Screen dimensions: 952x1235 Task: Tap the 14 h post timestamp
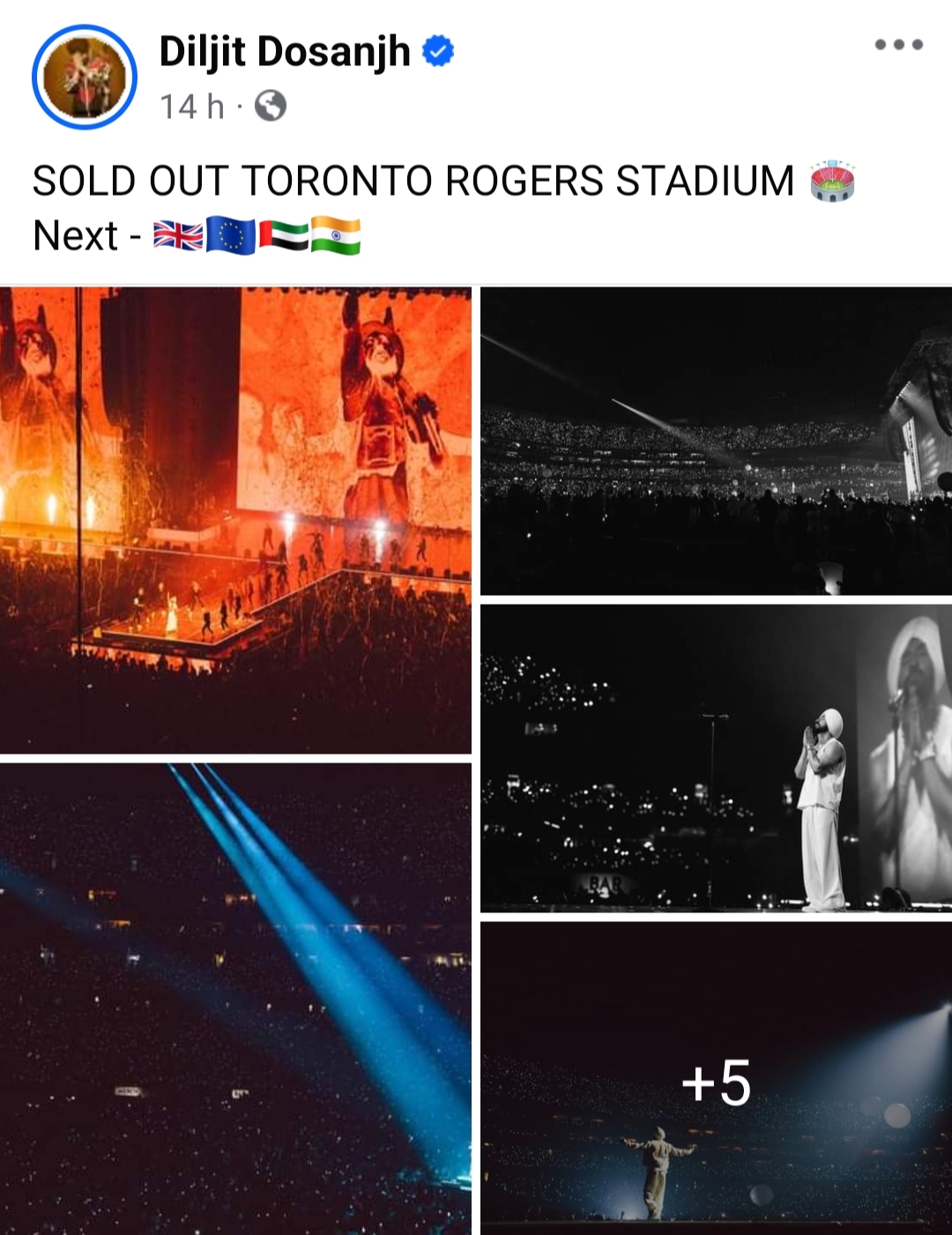point(191,107)
